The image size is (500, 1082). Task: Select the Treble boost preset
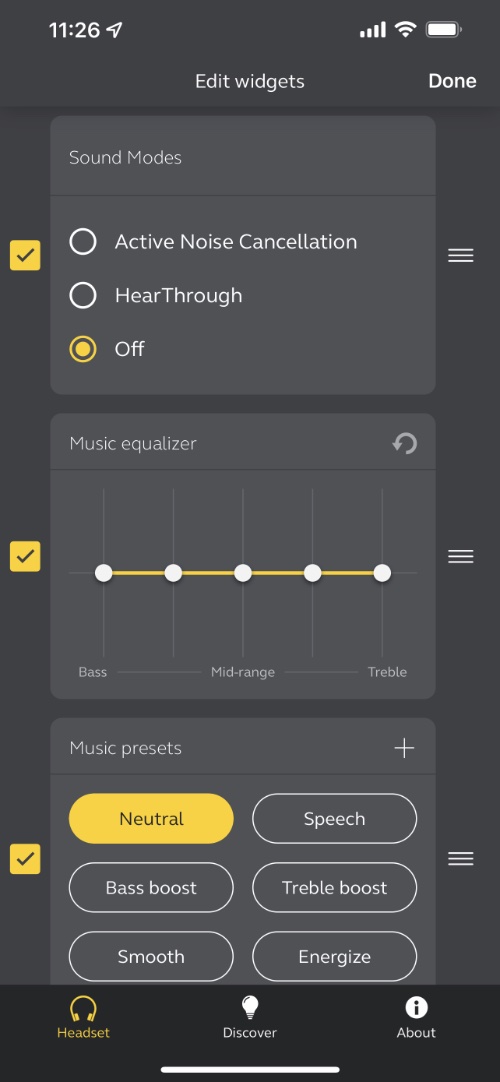(x=334, y=887)
